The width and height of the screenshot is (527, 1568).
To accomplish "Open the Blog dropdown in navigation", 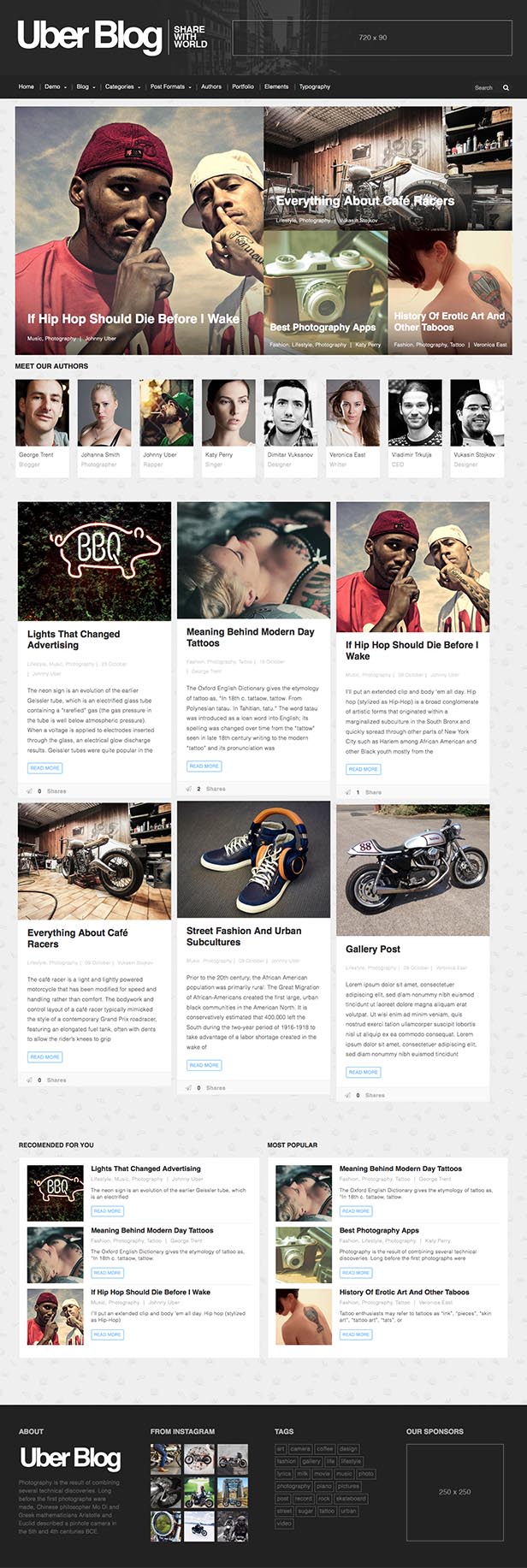I will coord(86,86).
